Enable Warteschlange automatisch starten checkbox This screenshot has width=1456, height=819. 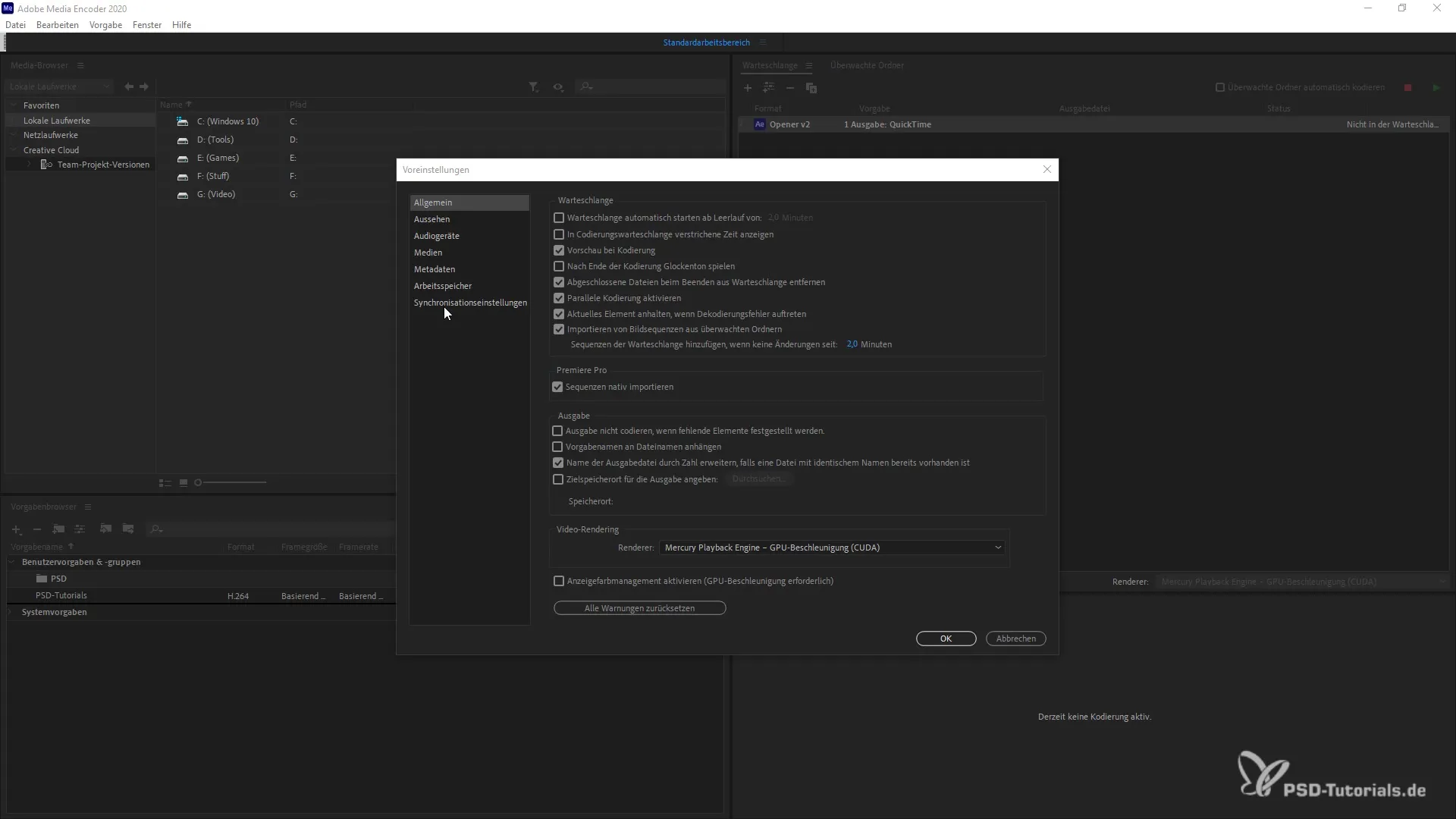pos(559,218)
